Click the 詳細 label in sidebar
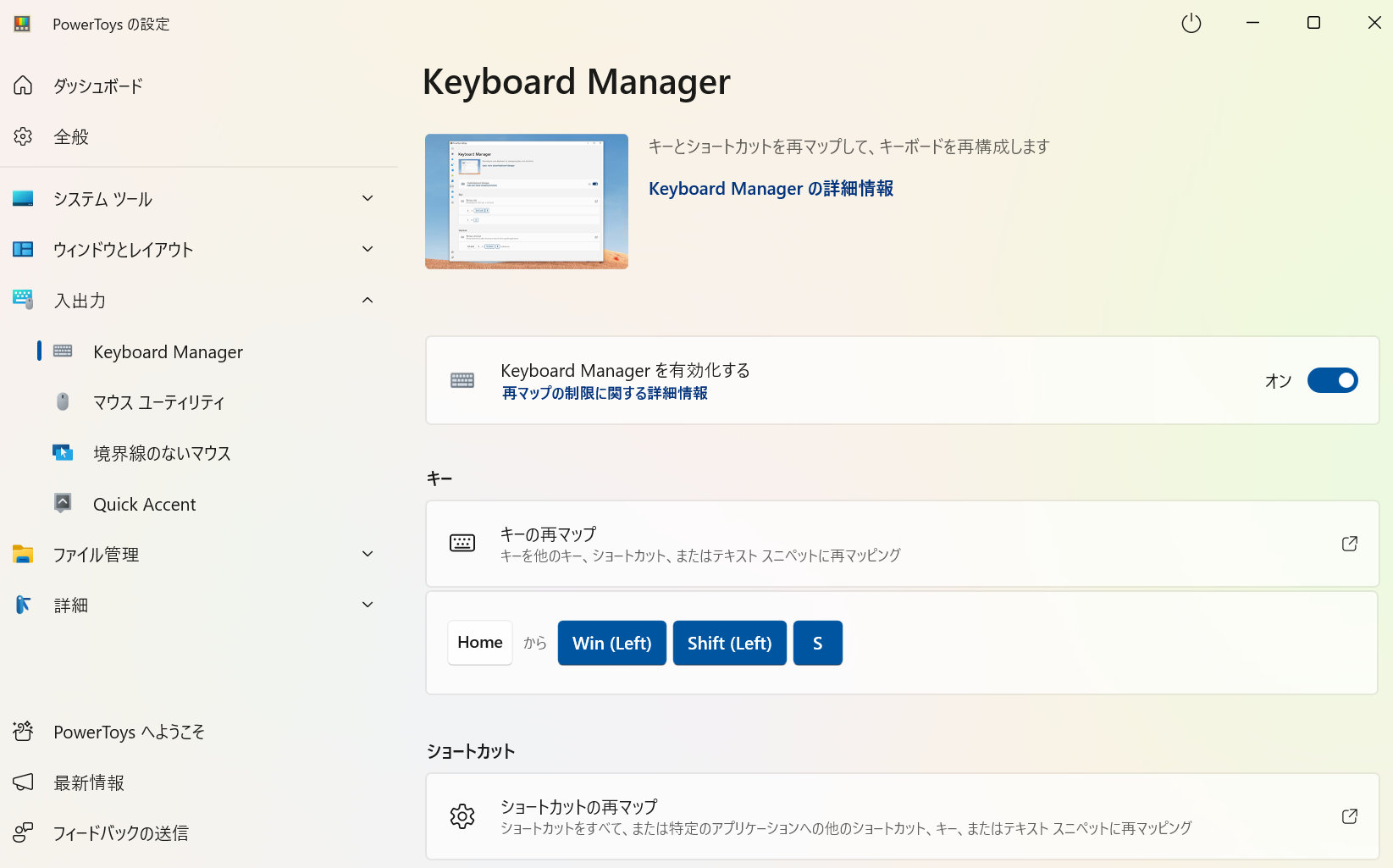Image resolution: width=1393 pixels, height=868 pixels. point(71,605)
